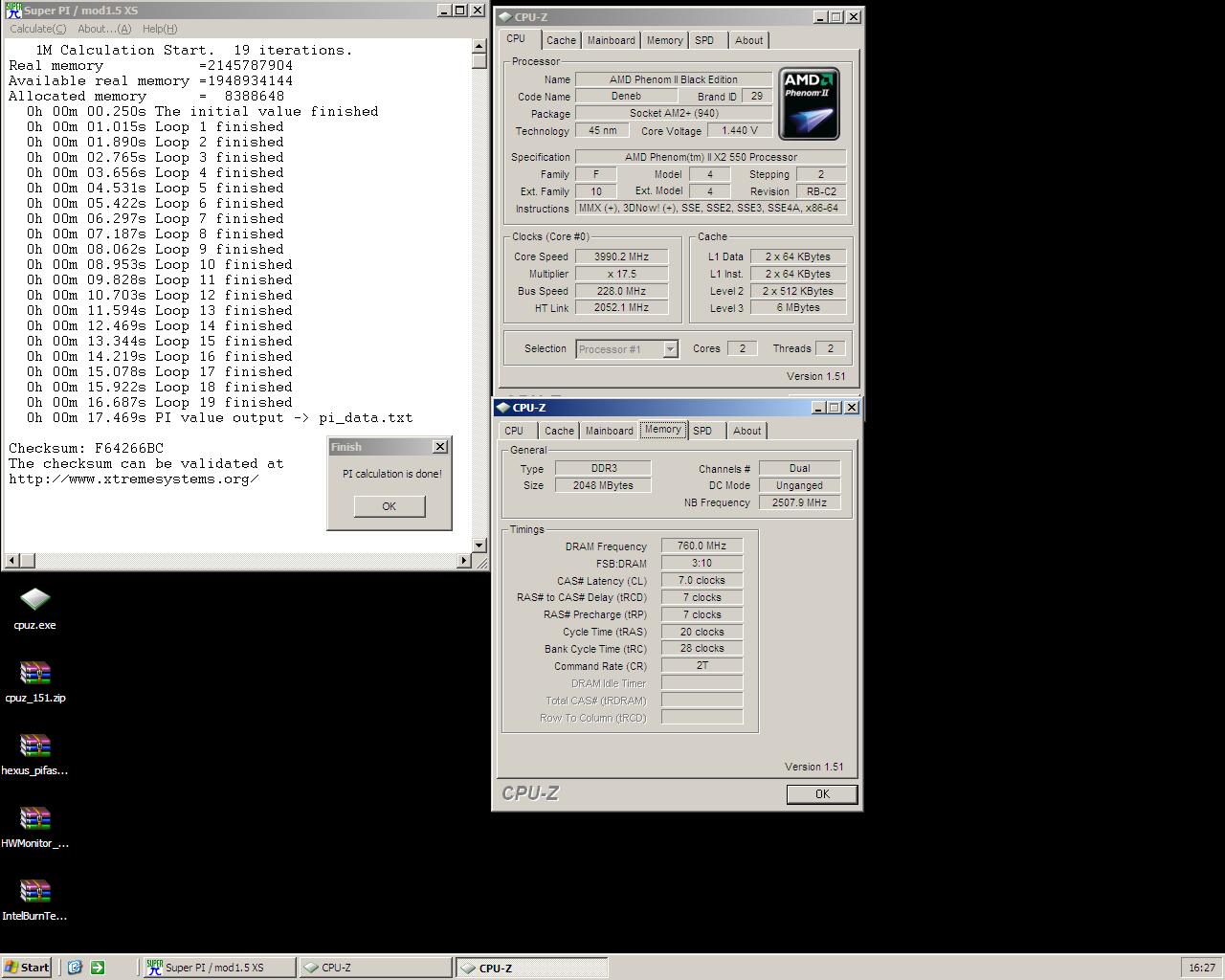Click the Cycle Time 20 clocks value

pos(702,632)
